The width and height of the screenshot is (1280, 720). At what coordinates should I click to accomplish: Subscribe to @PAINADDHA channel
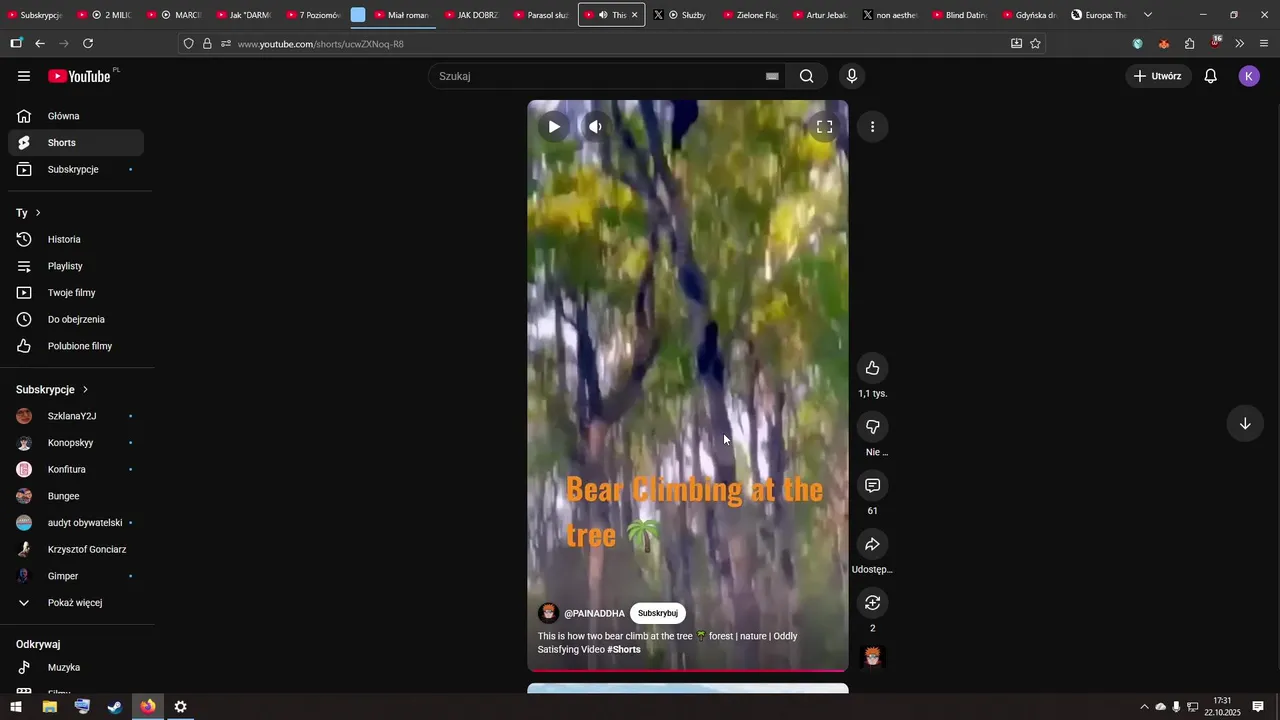click(x=658, y=613)
